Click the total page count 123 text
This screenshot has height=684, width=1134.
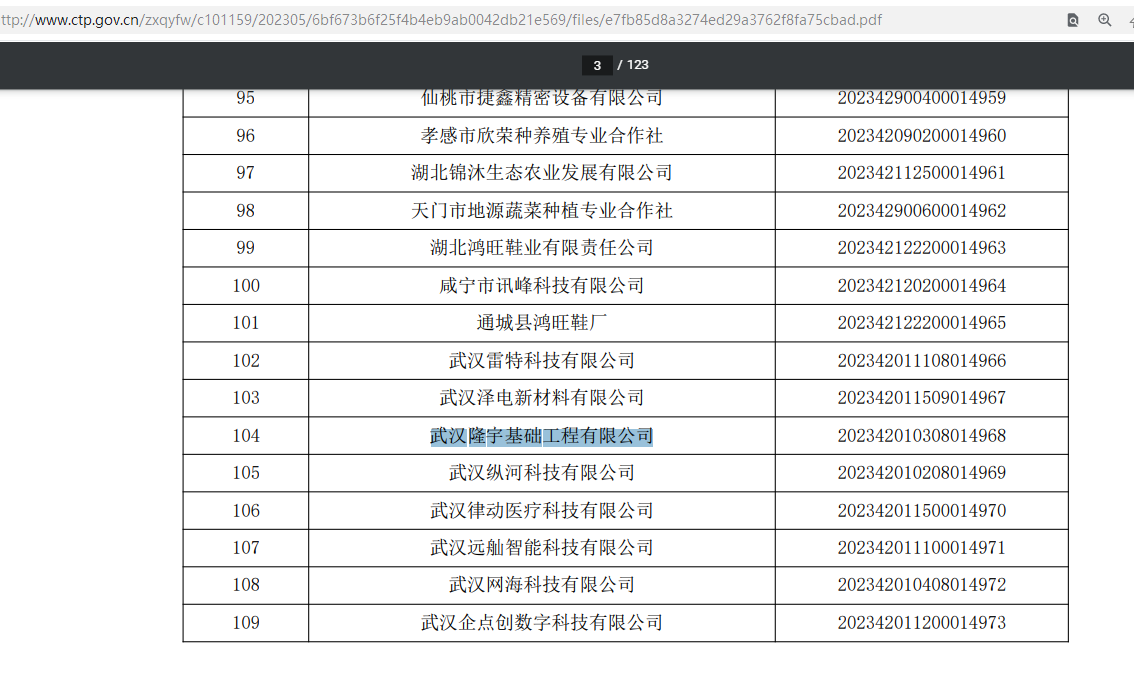click(x=637, y=65)
